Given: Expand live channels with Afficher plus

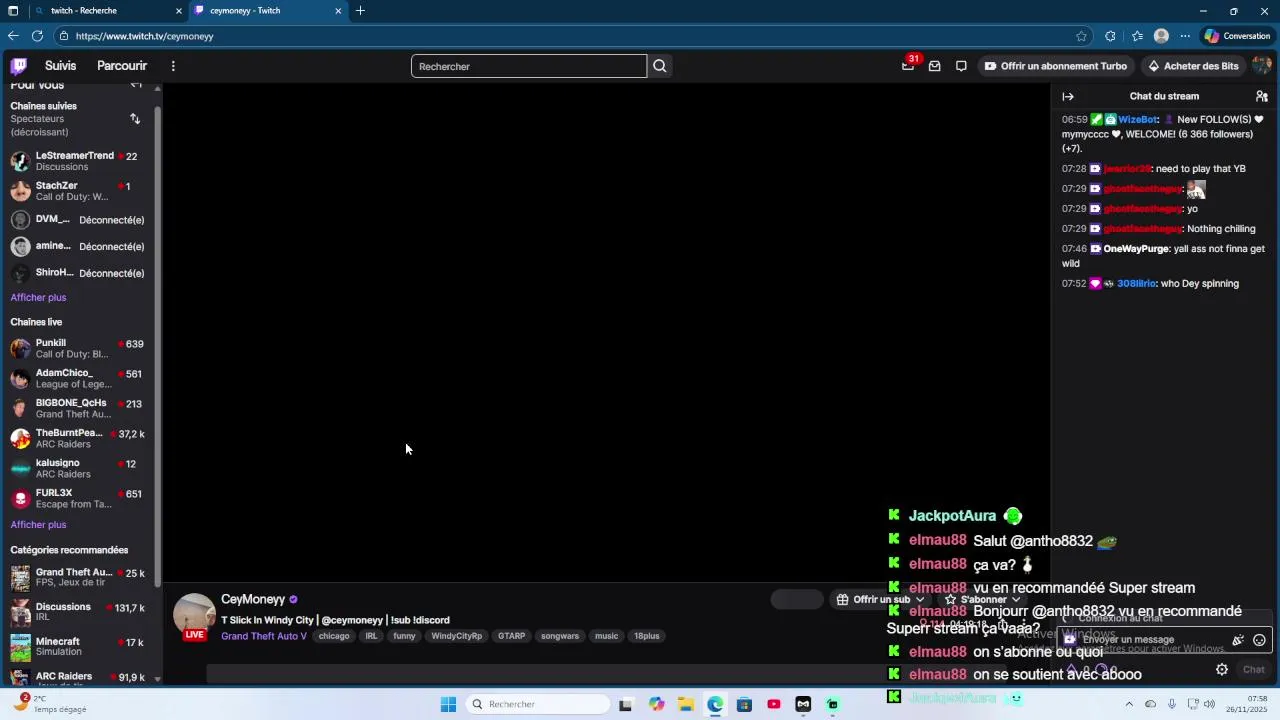Looking at the screenshot, I should click(x=38, y=524).
